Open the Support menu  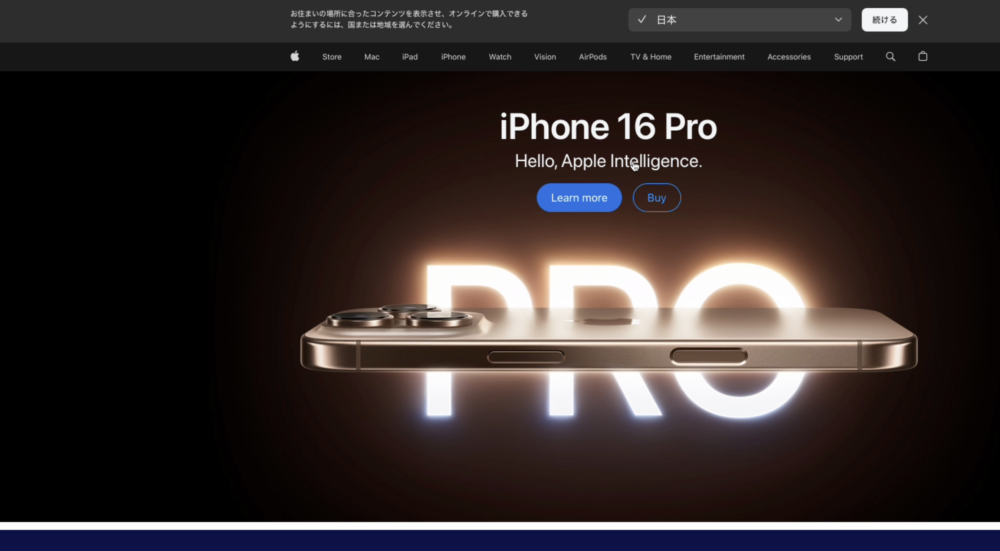tap(848, 57)
